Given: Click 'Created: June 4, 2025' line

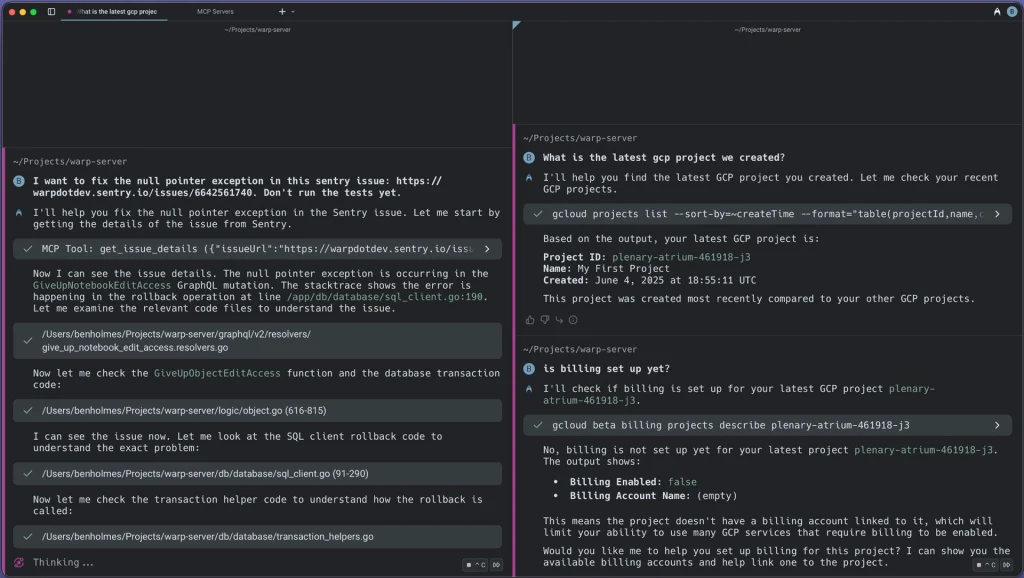Looking at the screenshot, I should tap(649, 280).
